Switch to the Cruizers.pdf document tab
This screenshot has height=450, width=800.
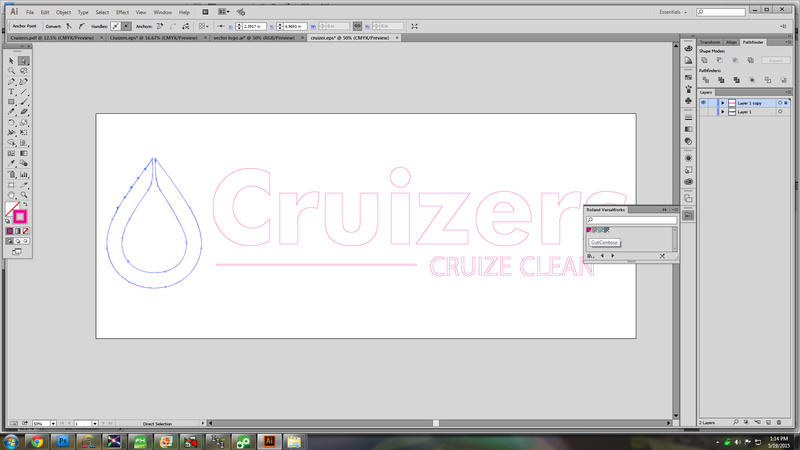[x=52, y=38]
